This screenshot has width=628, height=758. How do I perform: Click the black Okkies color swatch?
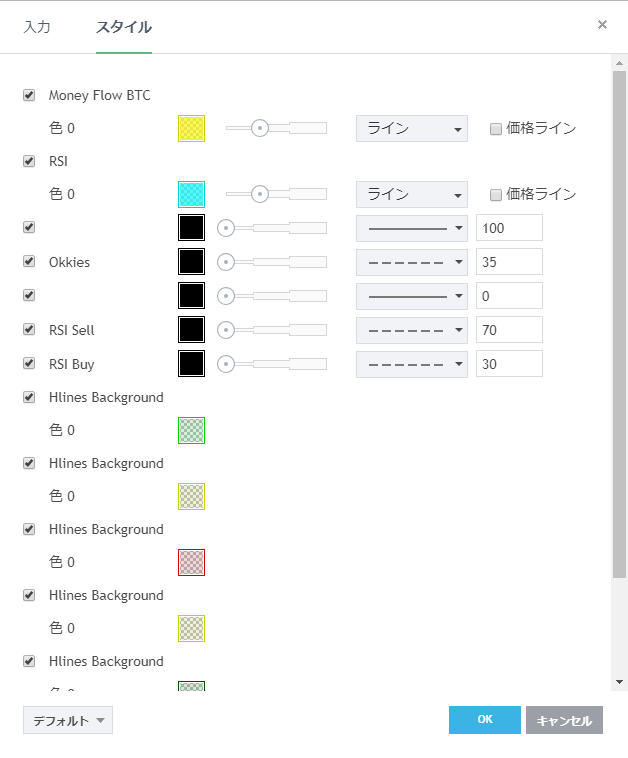(x=191, y=262)
